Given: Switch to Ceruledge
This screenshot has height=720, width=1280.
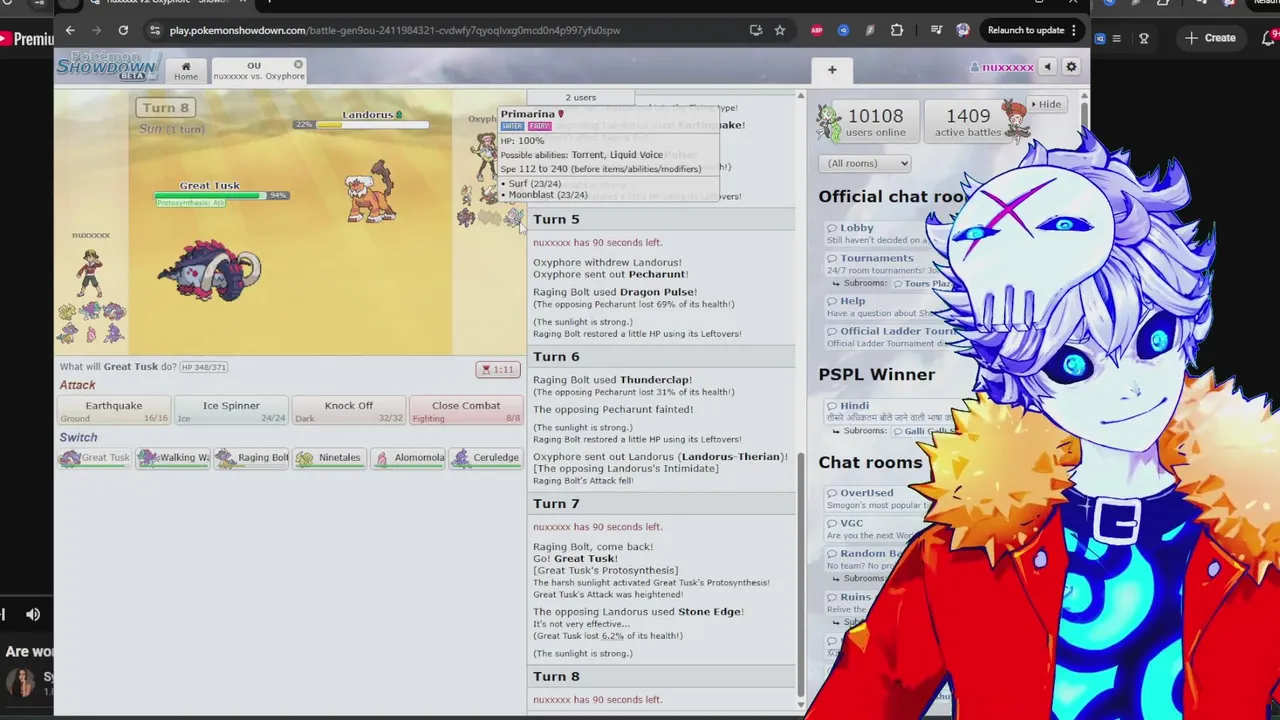Looking at the screenshot, I should [x=485, y=458].
